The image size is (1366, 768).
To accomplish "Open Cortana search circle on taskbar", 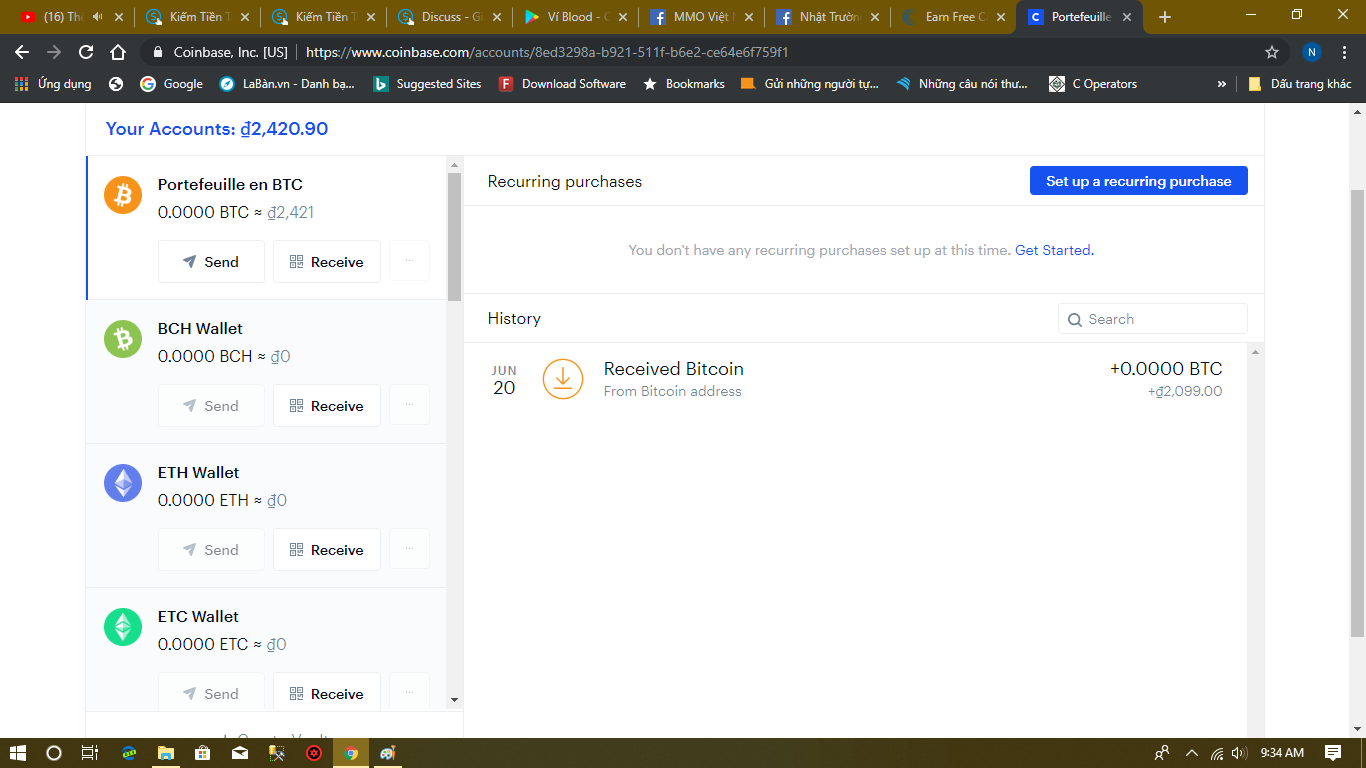I will pyautogui.click(x=54, y=753).
